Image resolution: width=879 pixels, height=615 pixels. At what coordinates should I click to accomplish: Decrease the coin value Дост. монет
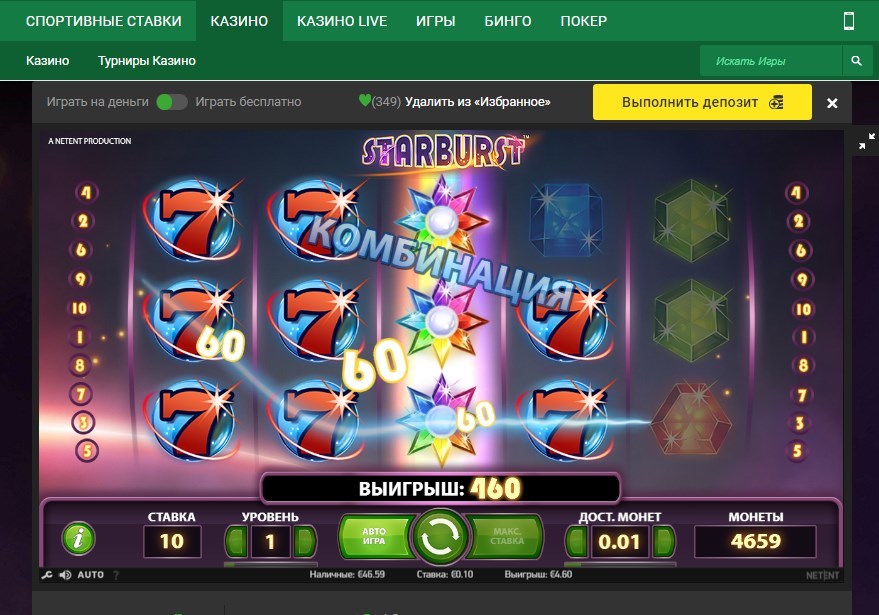click(576, 542)
